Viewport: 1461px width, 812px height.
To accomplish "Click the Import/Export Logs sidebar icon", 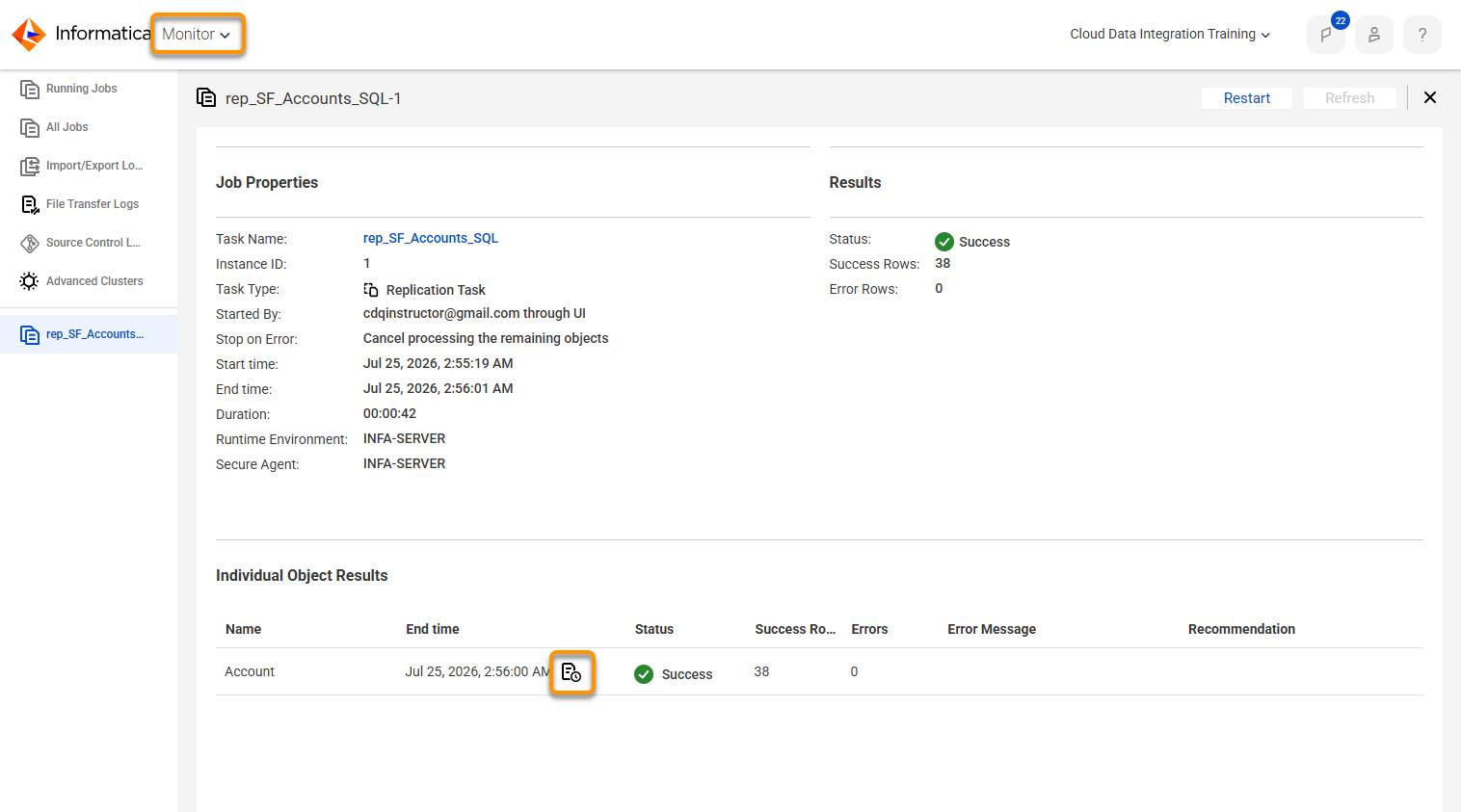I will click(x=30, y=166).
